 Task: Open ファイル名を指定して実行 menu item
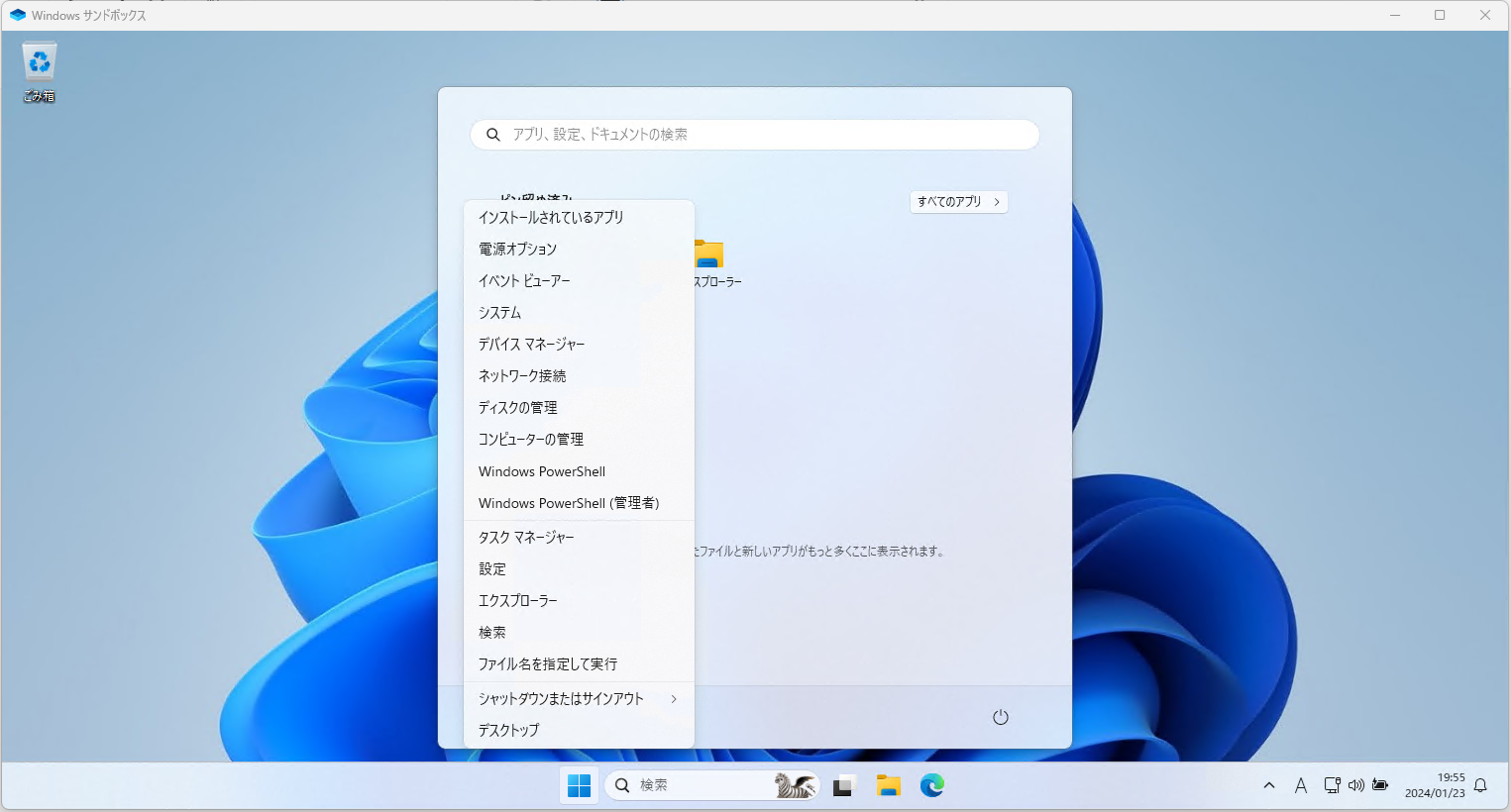tap(579, 663)
